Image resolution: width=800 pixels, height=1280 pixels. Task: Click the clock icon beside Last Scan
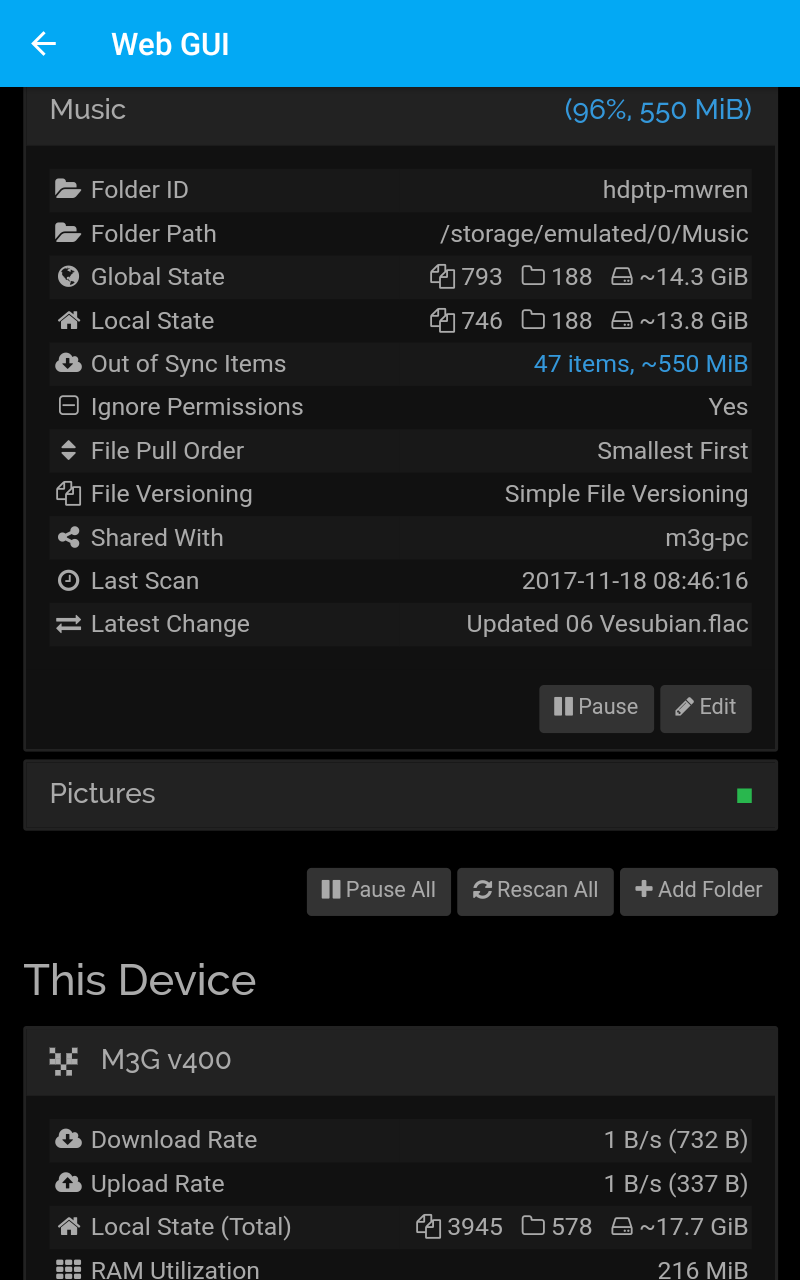pos(67,580)
